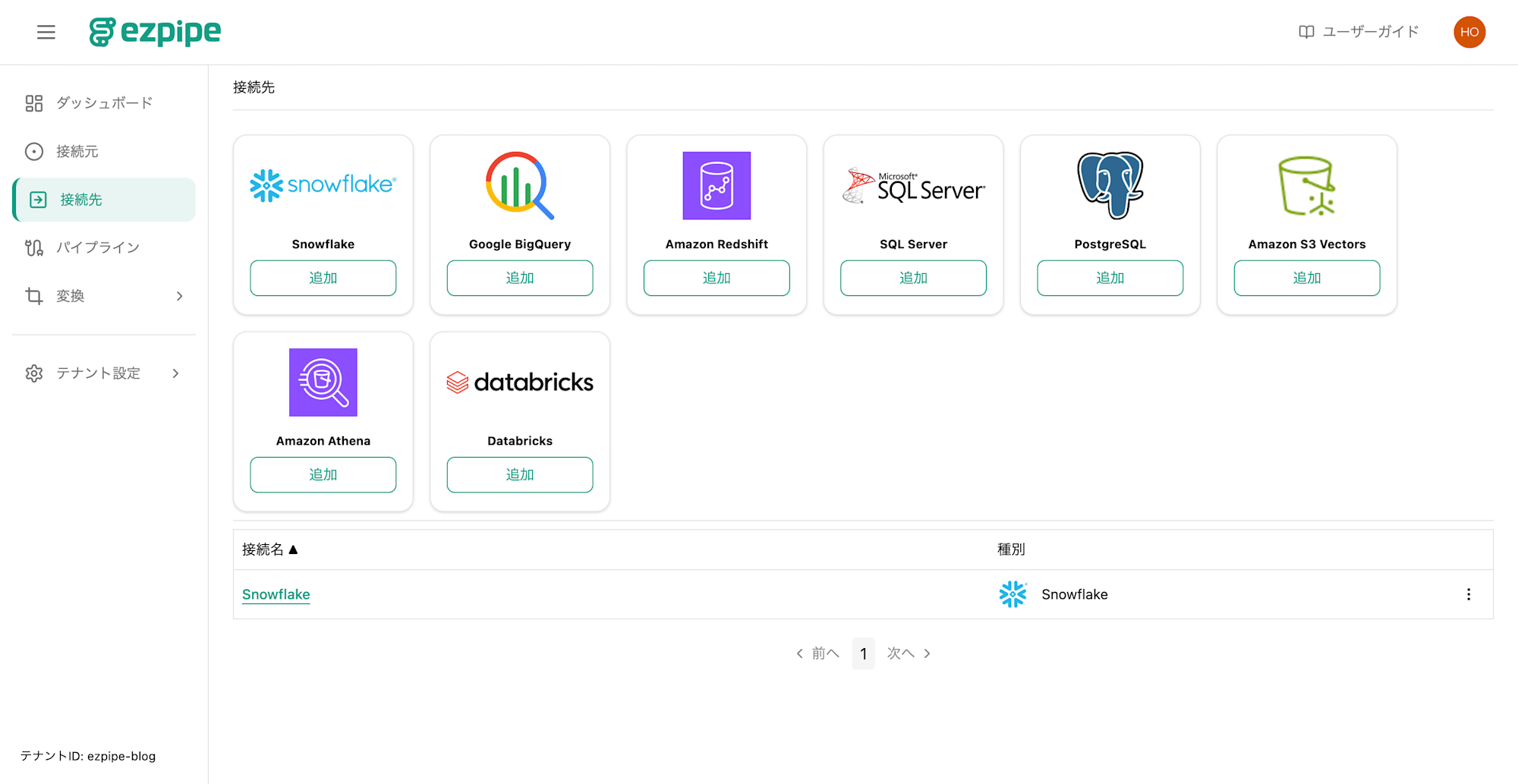Click Snowflake type text in table row
The image size is (1518, 784).
(x=1075, y=594)
